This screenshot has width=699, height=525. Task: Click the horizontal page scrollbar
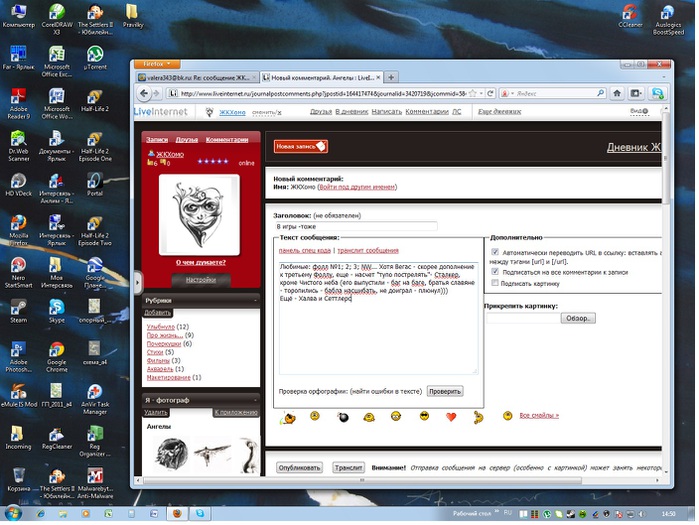click(x=362, y=480)
